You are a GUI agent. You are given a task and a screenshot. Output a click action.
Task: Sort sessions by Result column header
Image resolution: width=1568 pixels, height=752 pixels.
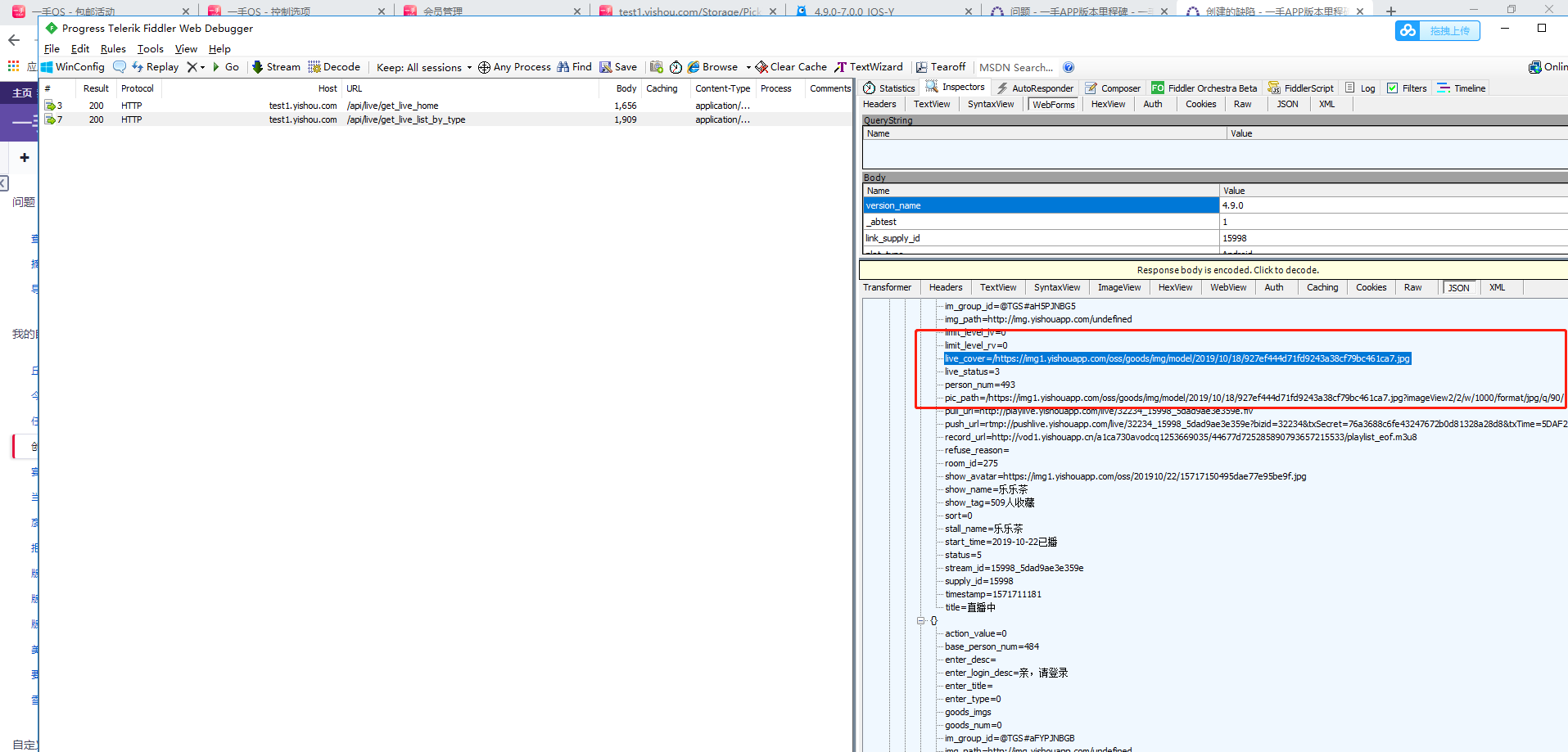tap(96, 88)
